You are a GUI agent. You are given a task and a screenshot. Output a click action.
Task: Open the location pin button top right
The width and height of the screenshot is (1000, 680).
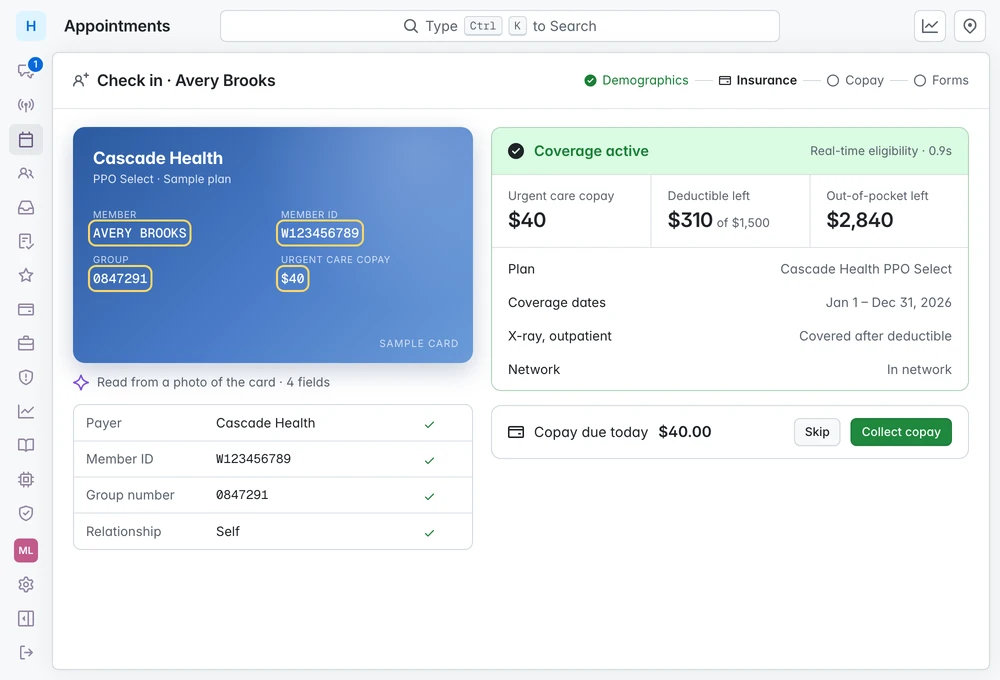970,26
